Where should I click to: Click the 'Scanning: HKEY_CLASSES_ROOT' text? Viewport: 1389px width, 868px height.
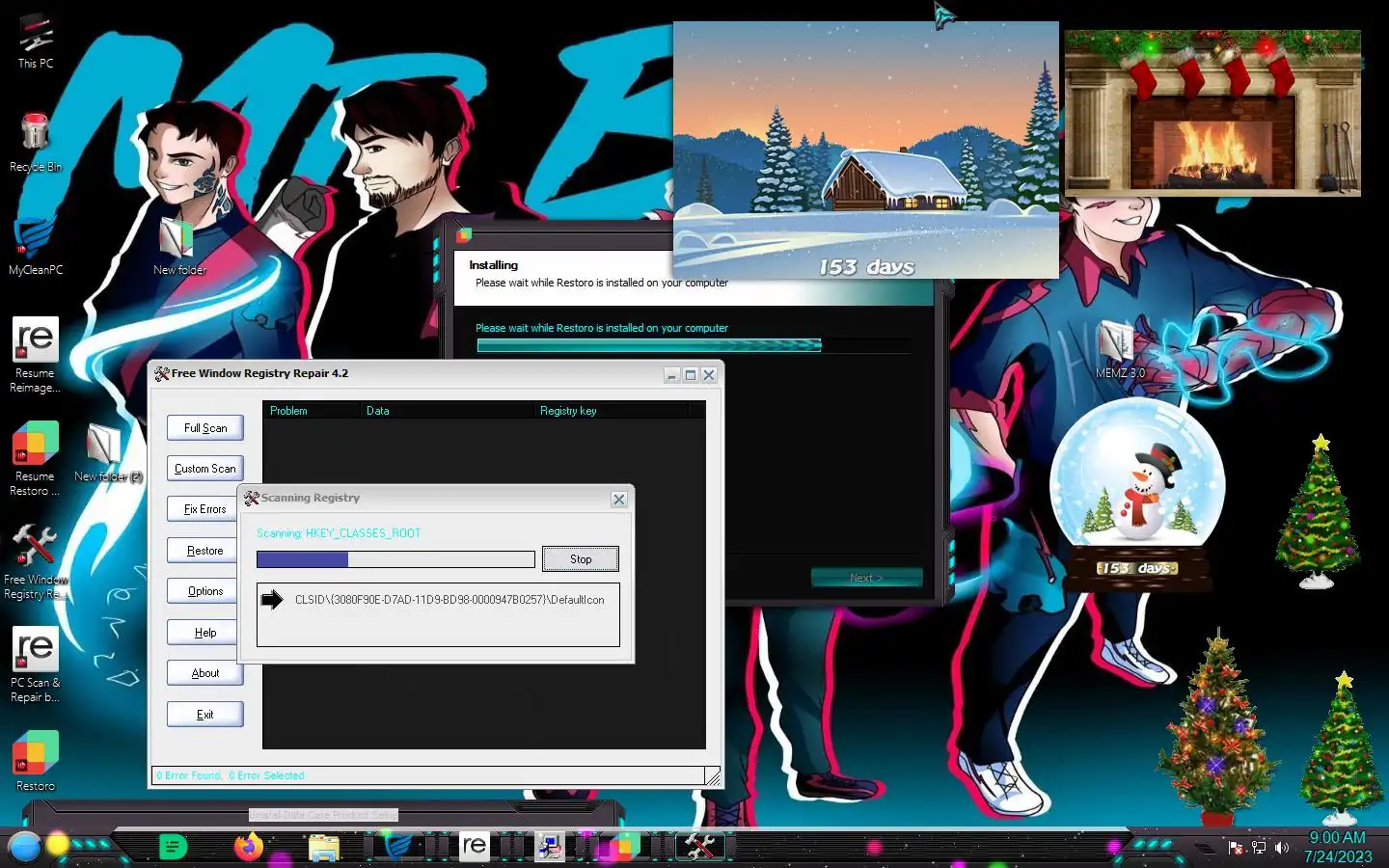(x=339, y=533)
